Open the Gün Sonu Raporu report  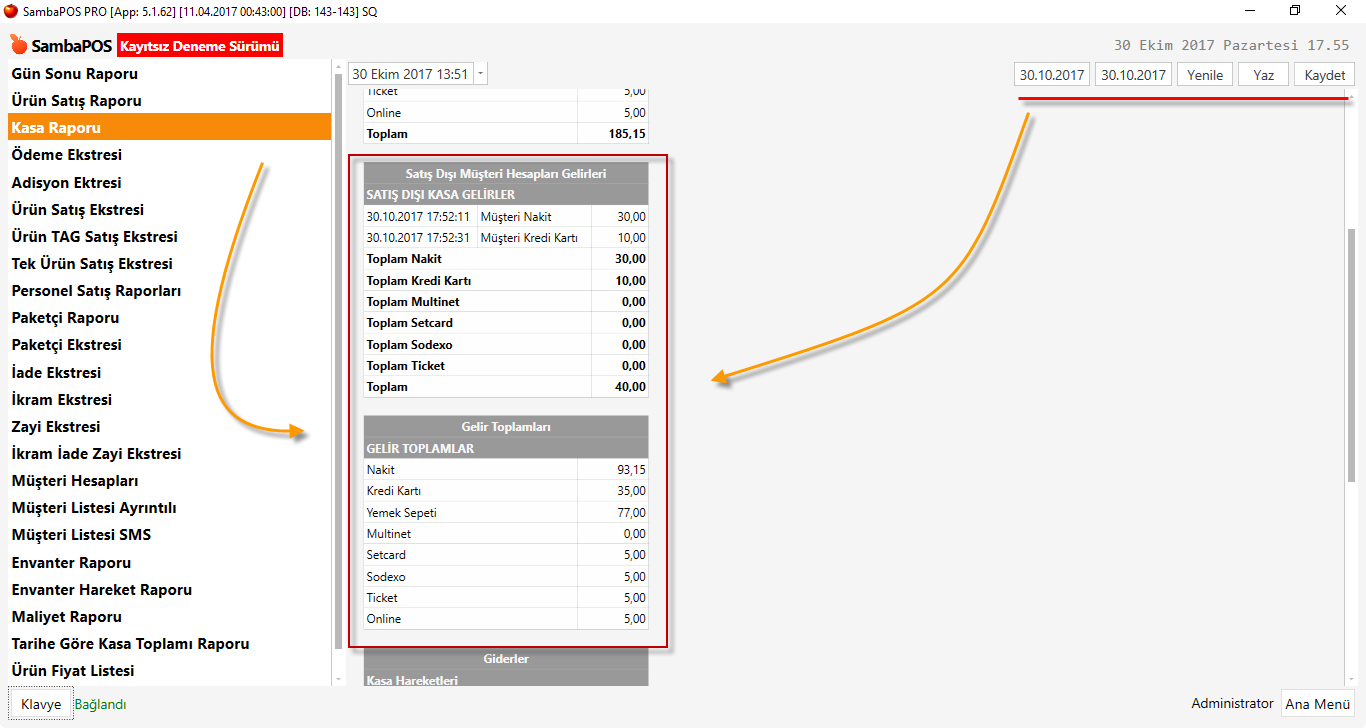[x=75, y=74]
